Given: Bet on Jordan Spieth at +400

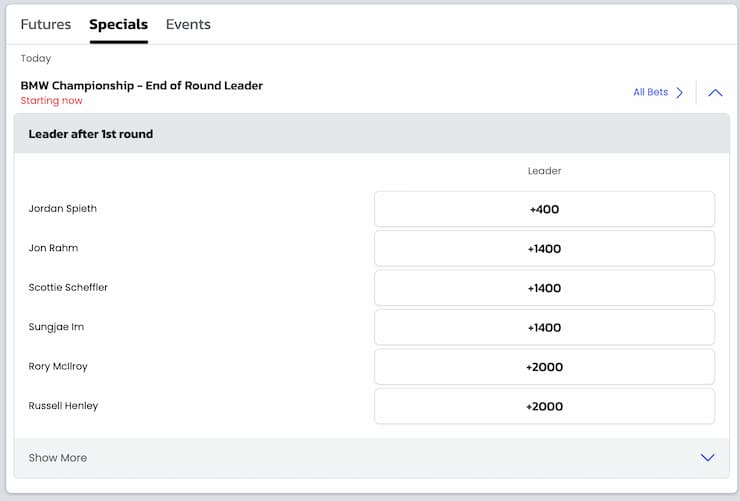Looking at the screenshot, I should (544, 209).
